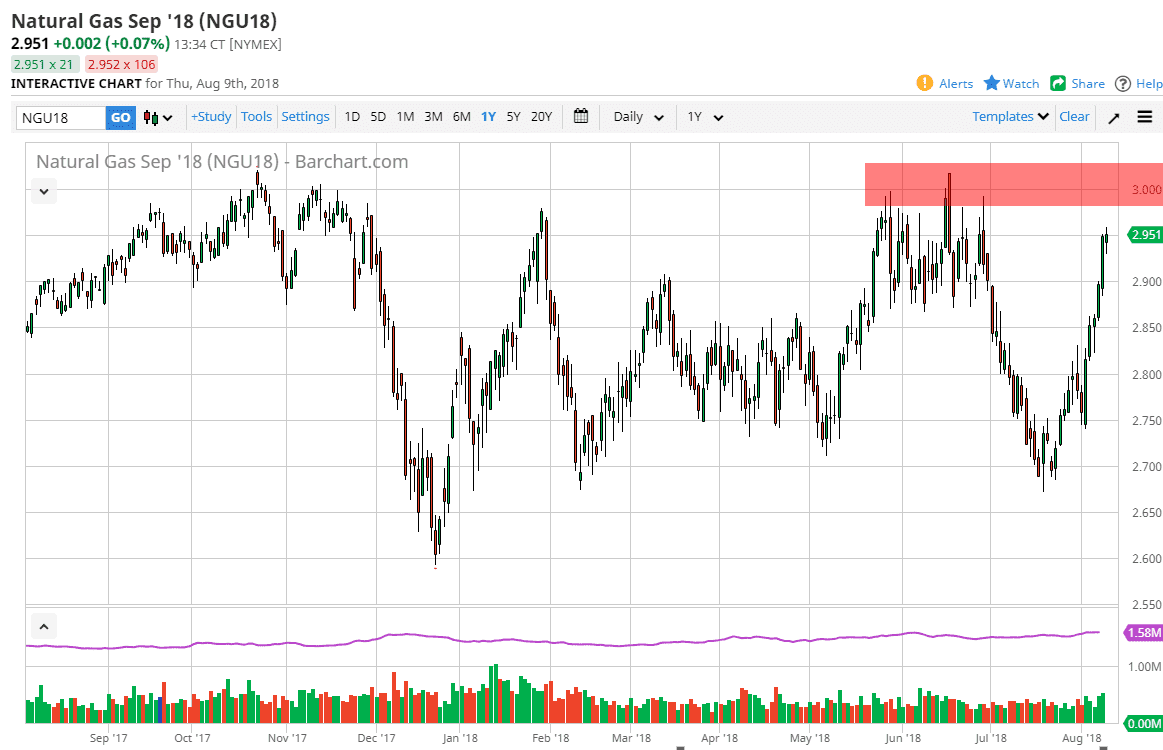Click the Watch star icon

pos(992,83)
